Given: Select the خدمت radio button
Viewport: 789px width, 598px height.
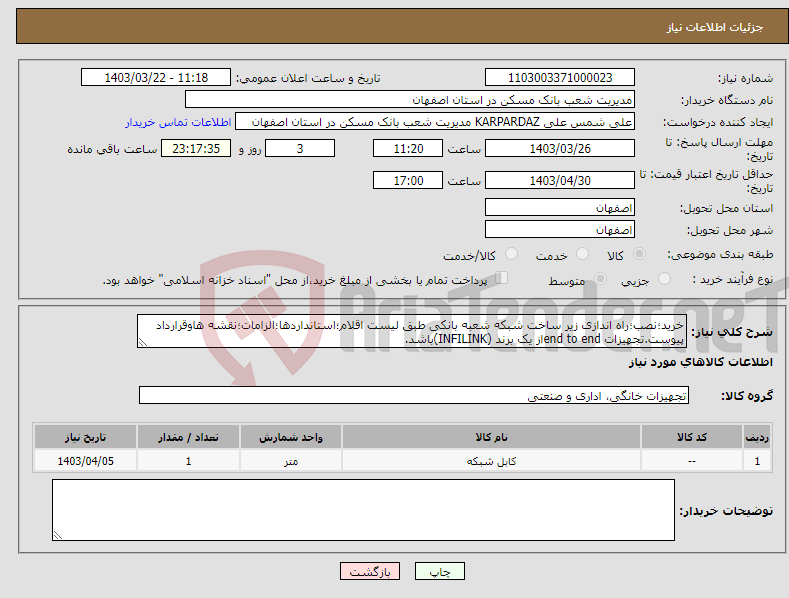Looking at the screenshot, I should [x=582, y=254].
